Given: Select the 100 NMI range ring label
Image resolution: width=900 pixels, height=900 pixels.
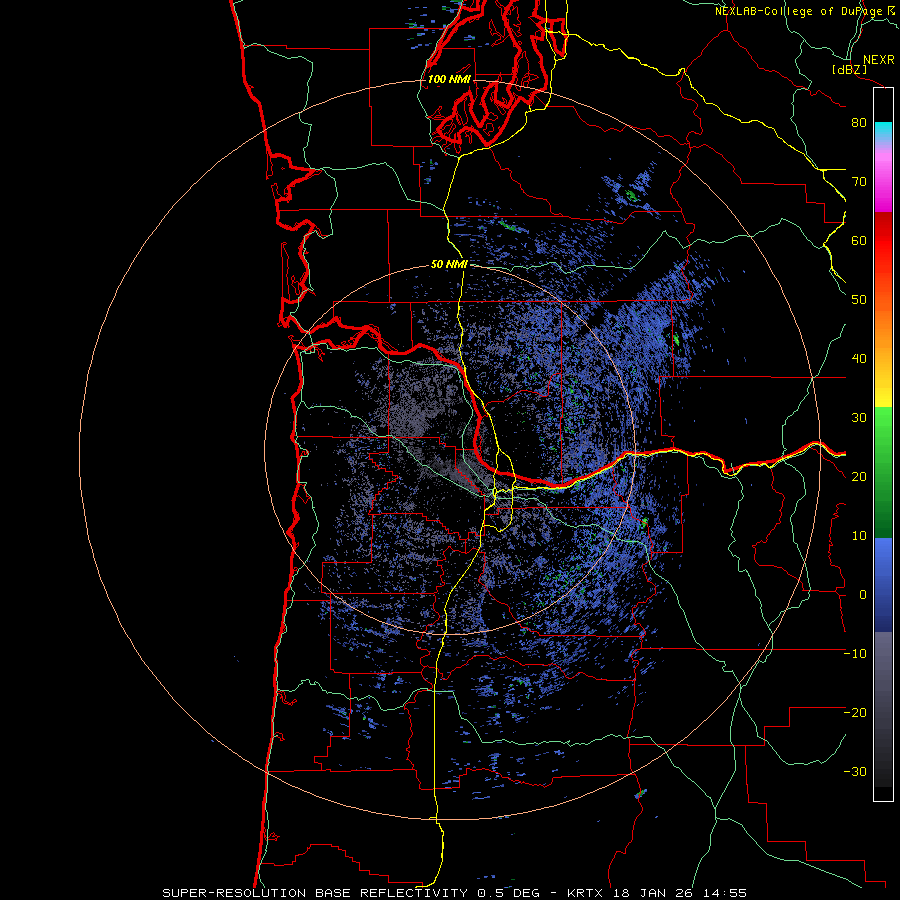Looking at the screenshot, I should (449, 79).
